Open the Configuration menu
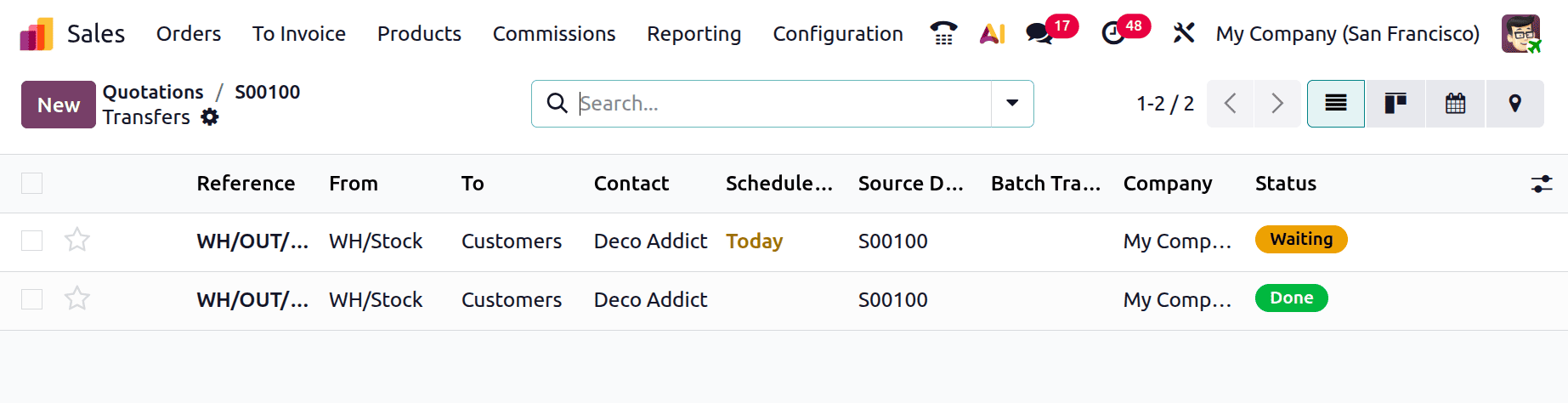1568x403 pixels. [837, 34]
